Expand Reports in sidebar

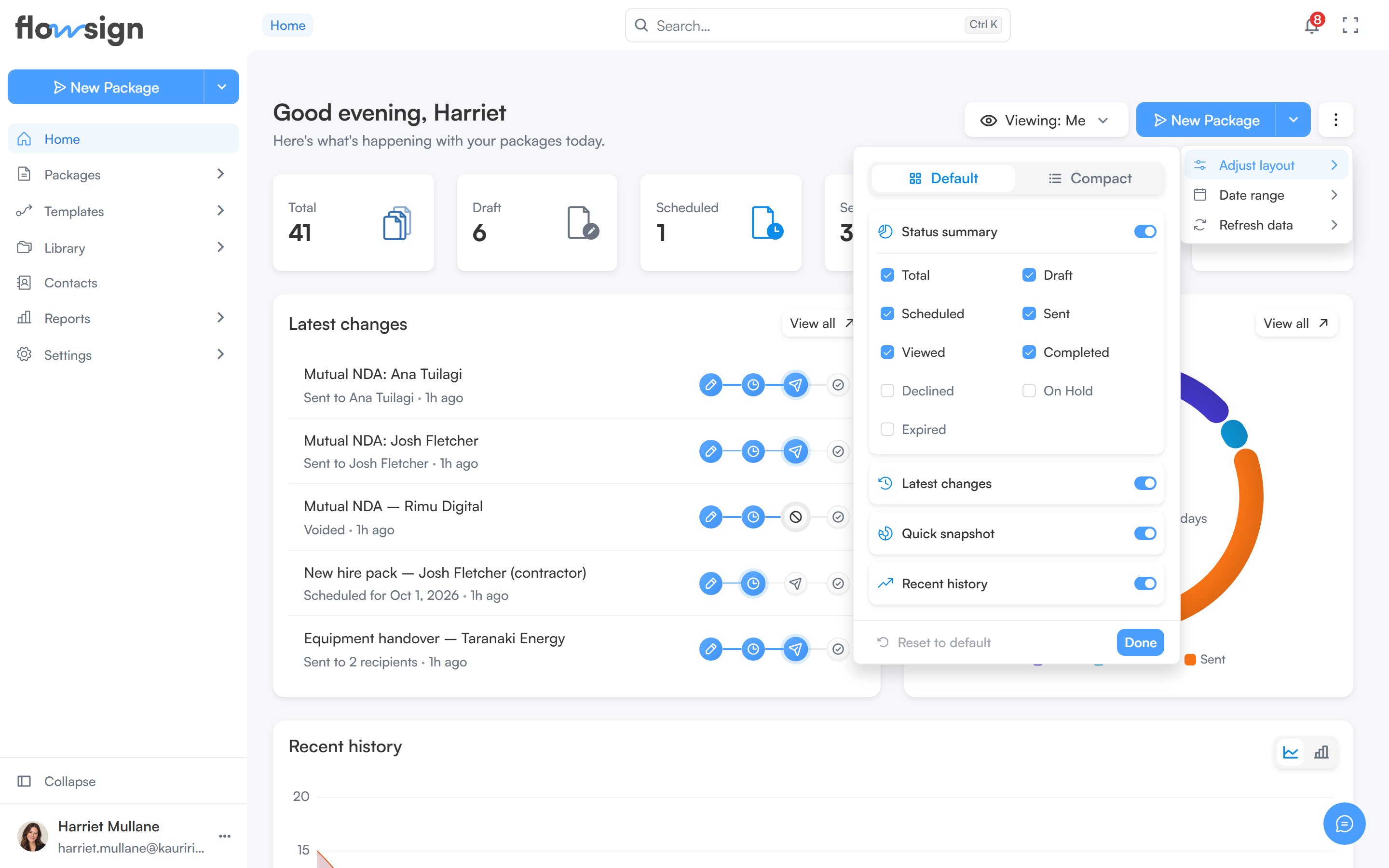pos(220,317)
